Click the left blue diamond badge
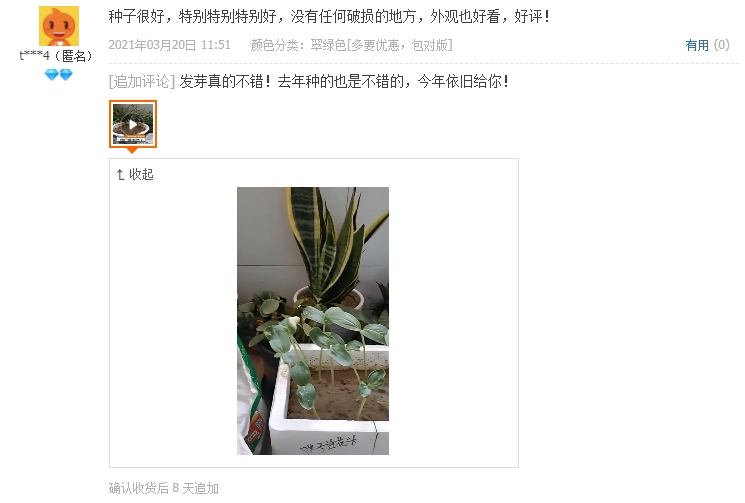Image resolution: width=745 pixels, height=503 pixels. [51, 75]
